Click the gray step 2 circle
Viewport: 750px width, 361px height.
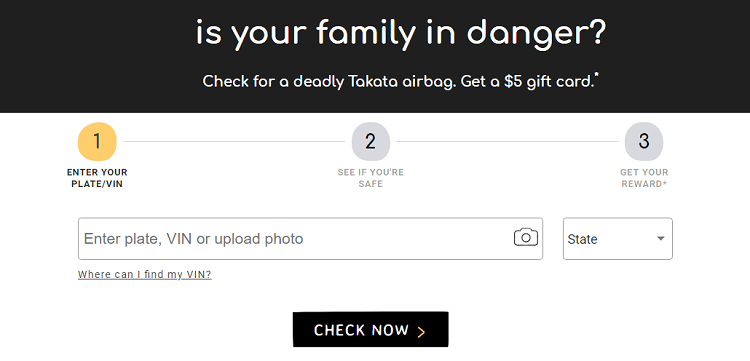click(x=371, y=142)
